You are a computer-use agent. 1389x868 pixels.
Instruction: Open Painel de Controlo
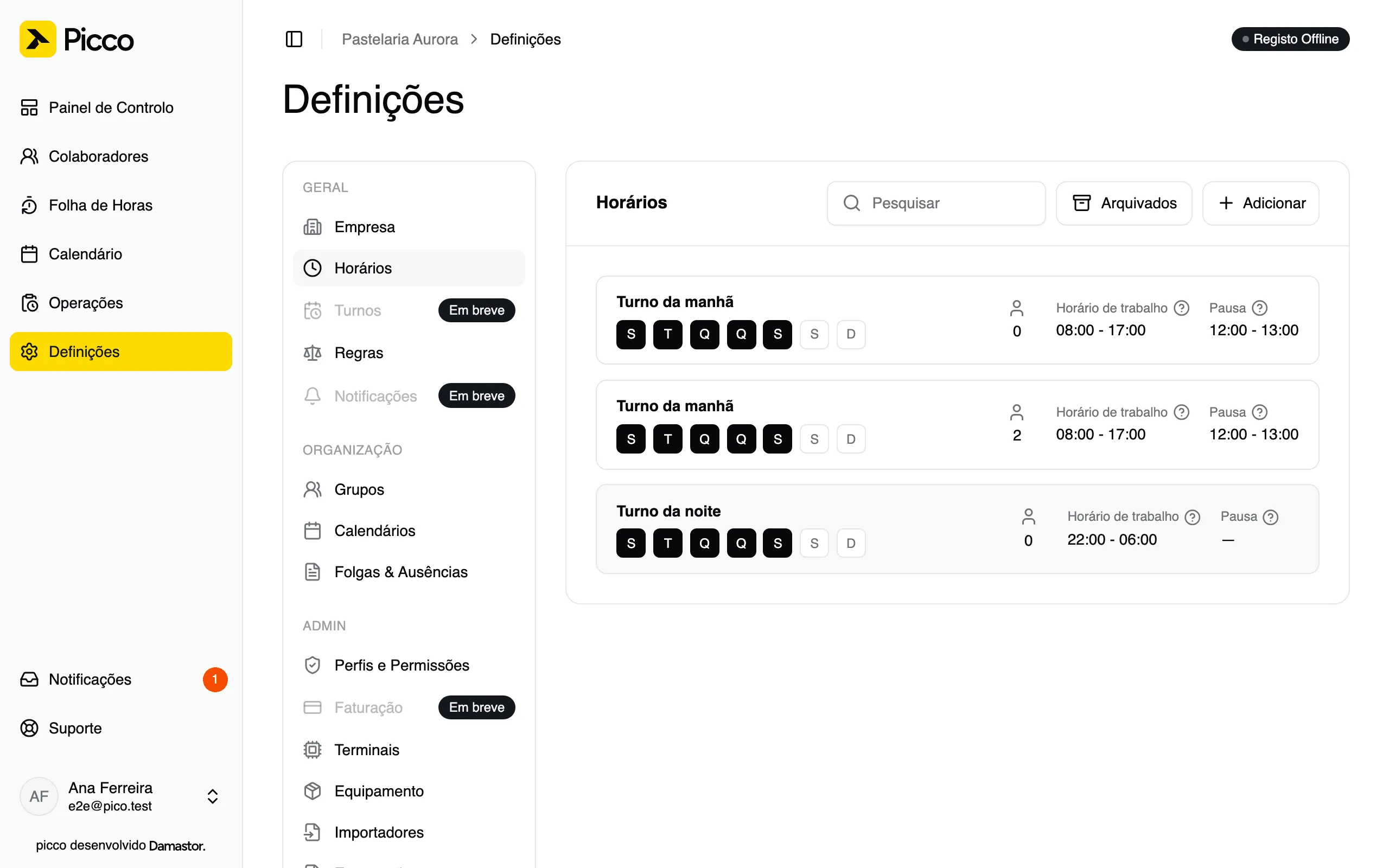121,107
